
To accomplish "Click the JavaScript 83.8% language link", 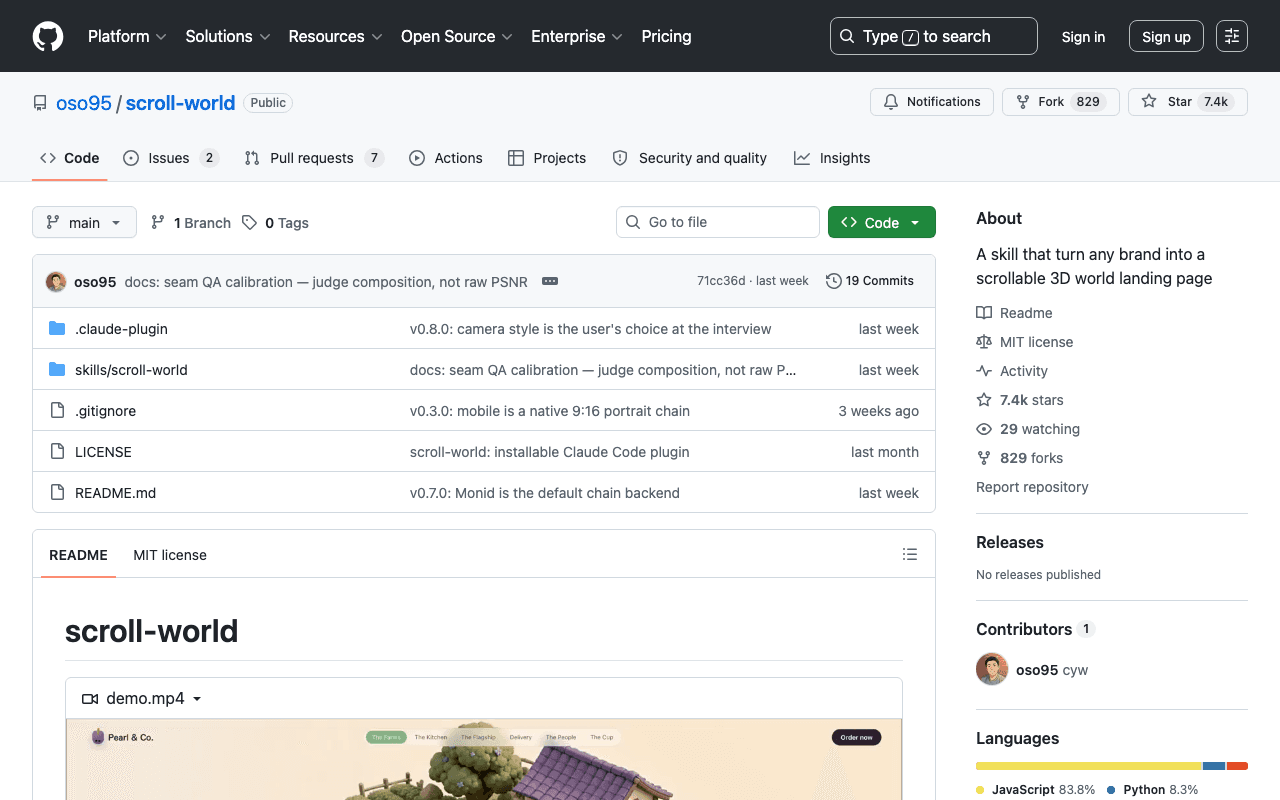I will pyautogui.click(x=1036, y=790).
